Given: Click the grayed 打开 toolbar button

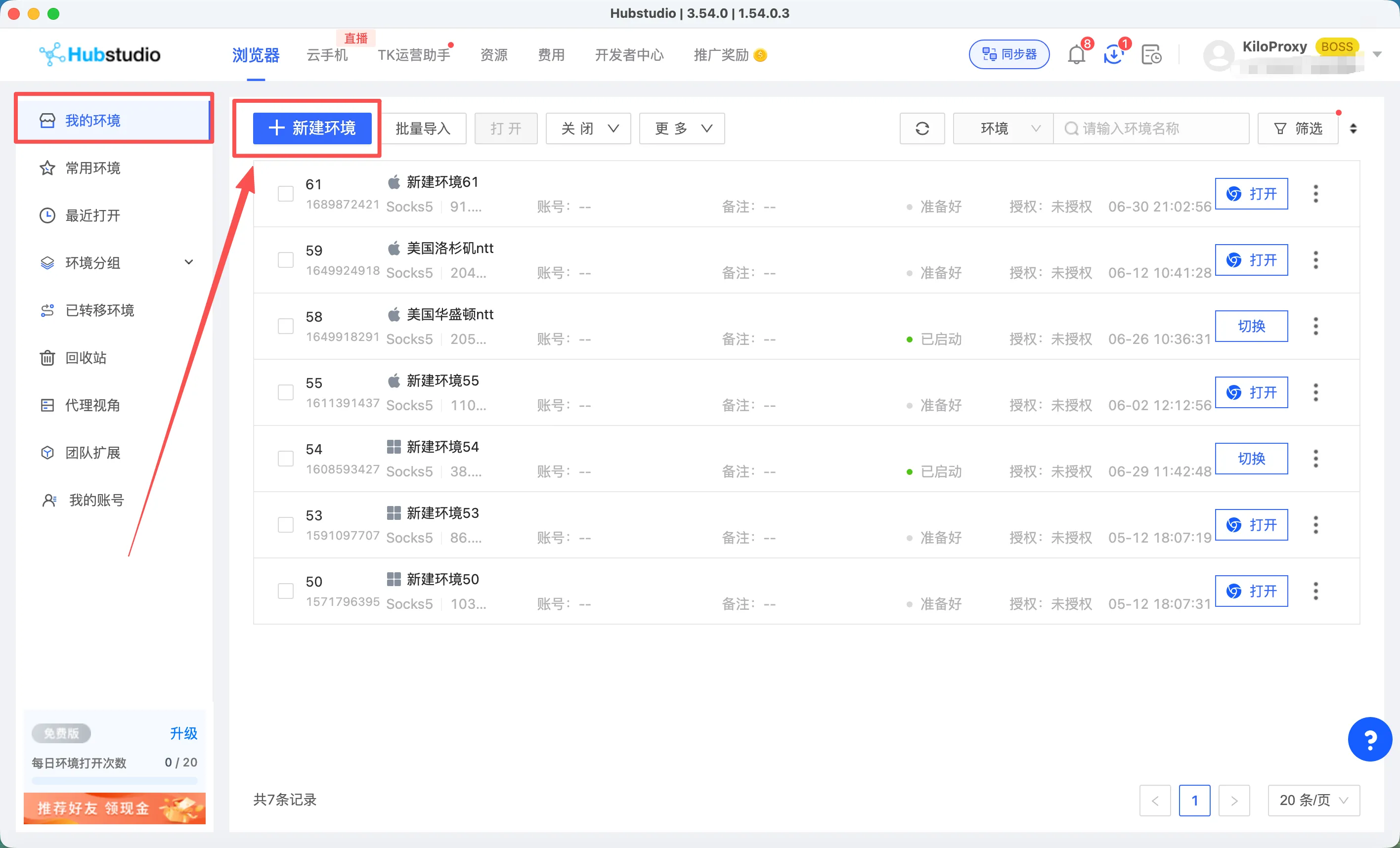Looking at the screenshot, I should tap(506, 128).
